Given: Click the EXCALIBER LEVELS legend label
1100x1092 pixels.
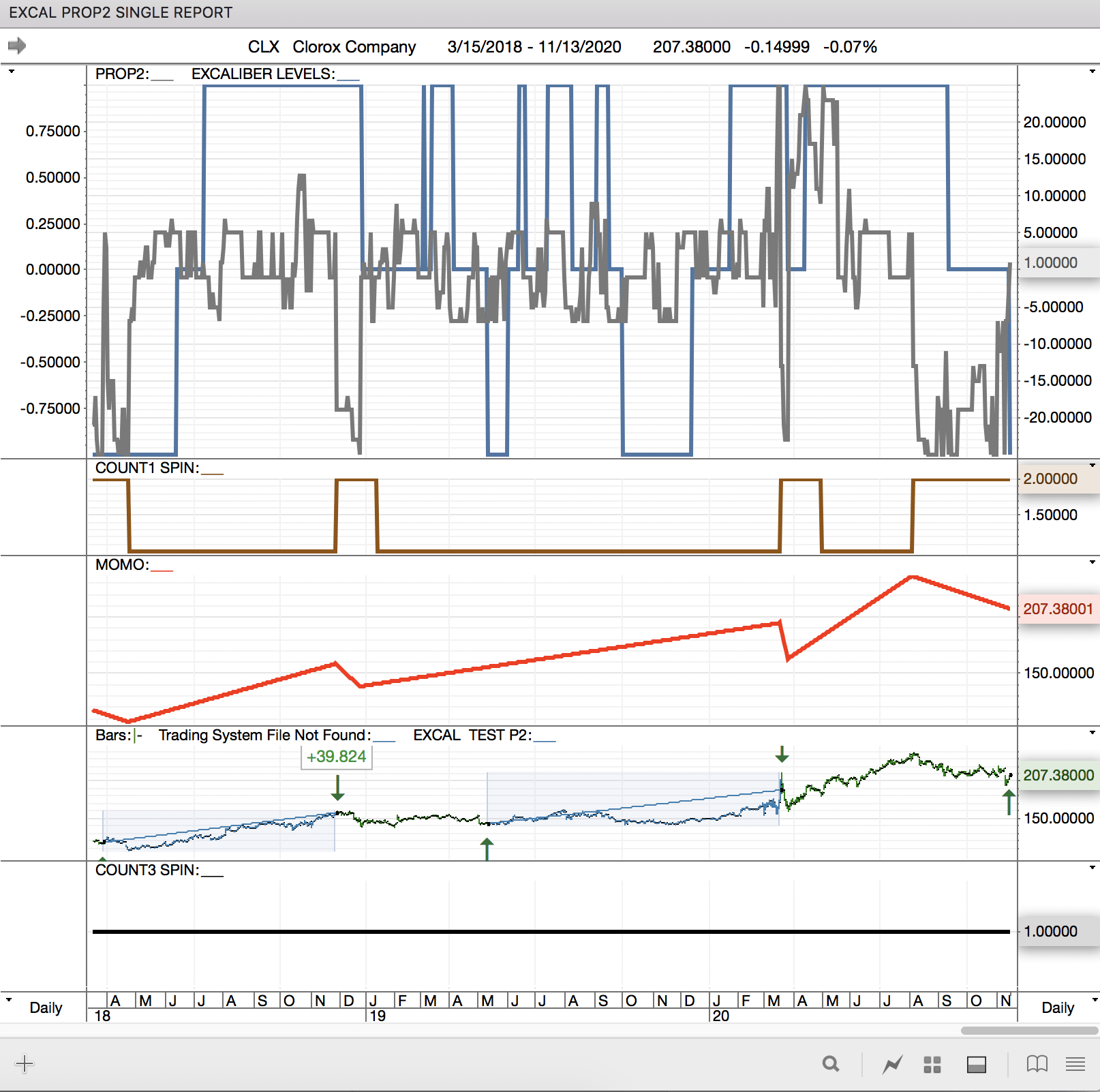Looking at the screenshot, I should [263, 74].
